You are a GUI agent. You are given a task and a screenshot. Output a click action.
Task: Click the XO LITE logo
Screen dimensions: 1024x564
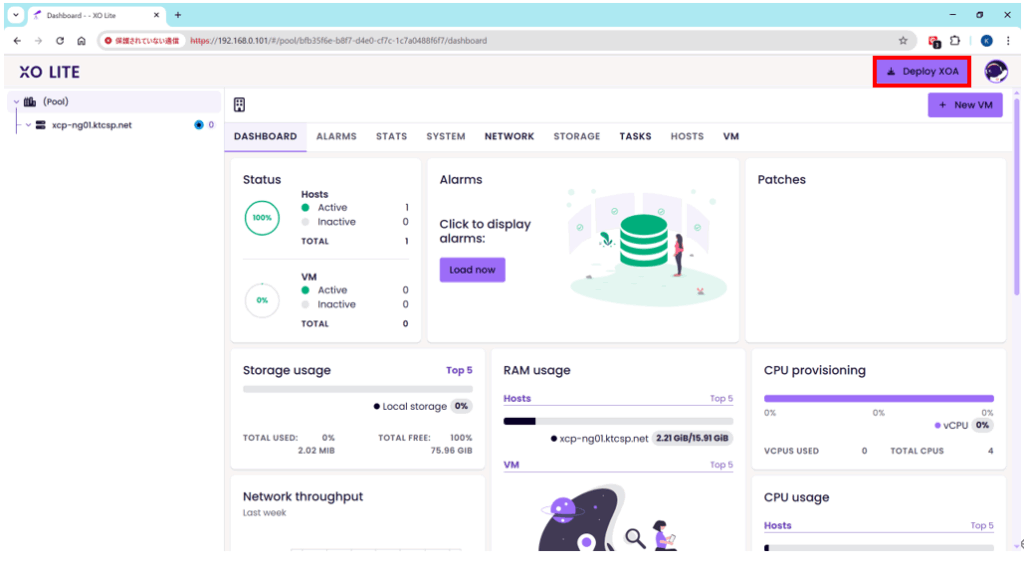[x=49, y=72]
